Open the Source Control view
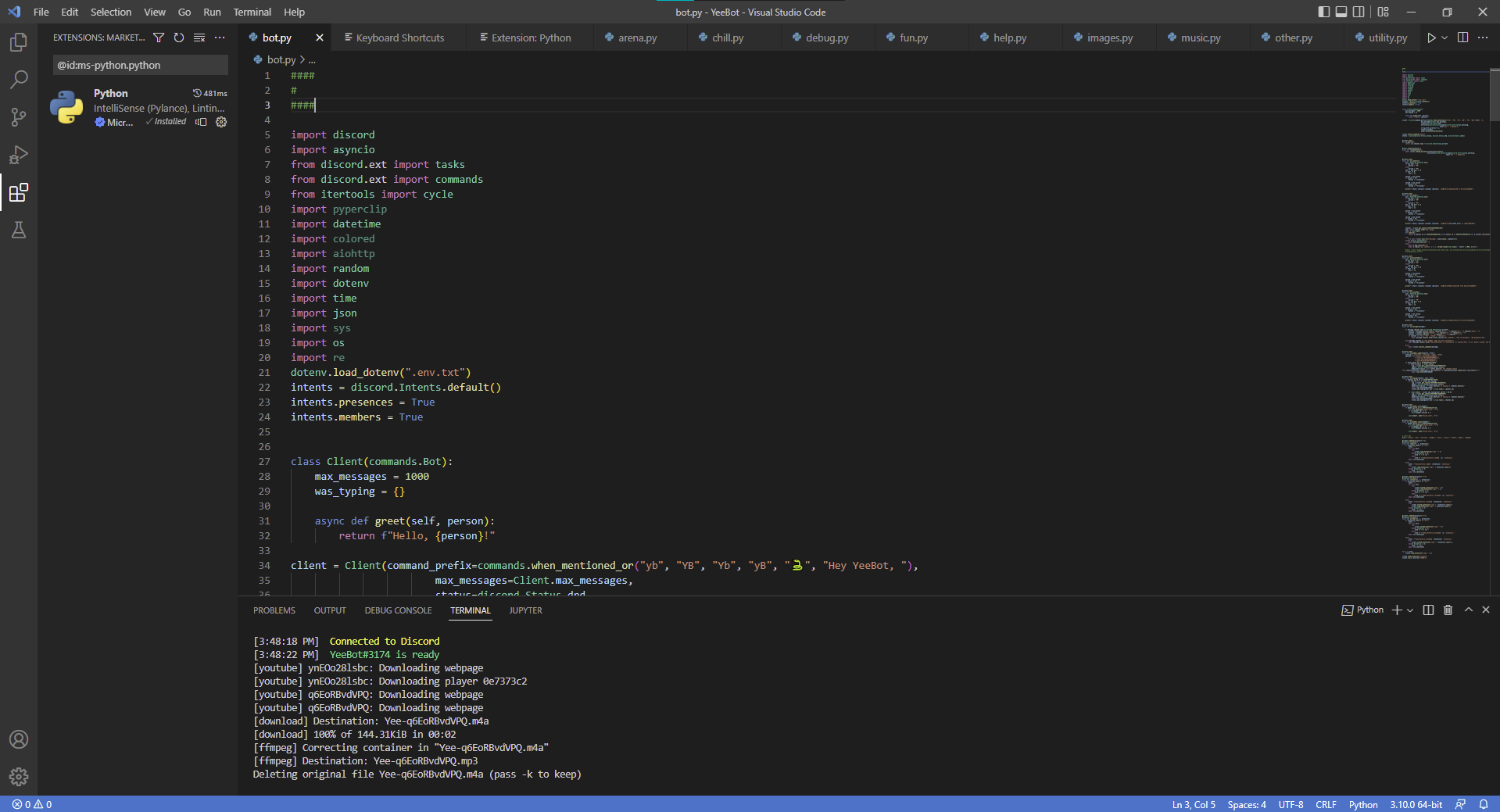1500x812 pixels. pos(19,117)
